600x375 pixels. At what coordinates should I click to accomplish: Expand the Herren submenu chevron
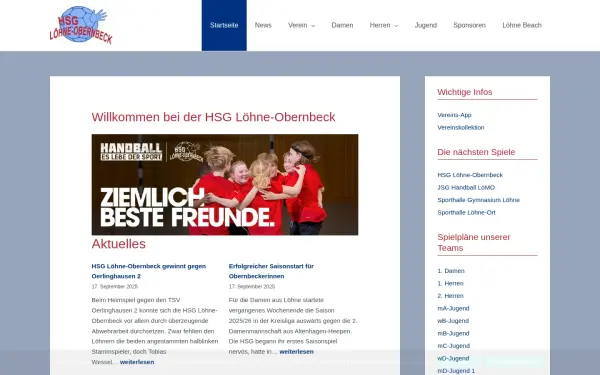396,26
